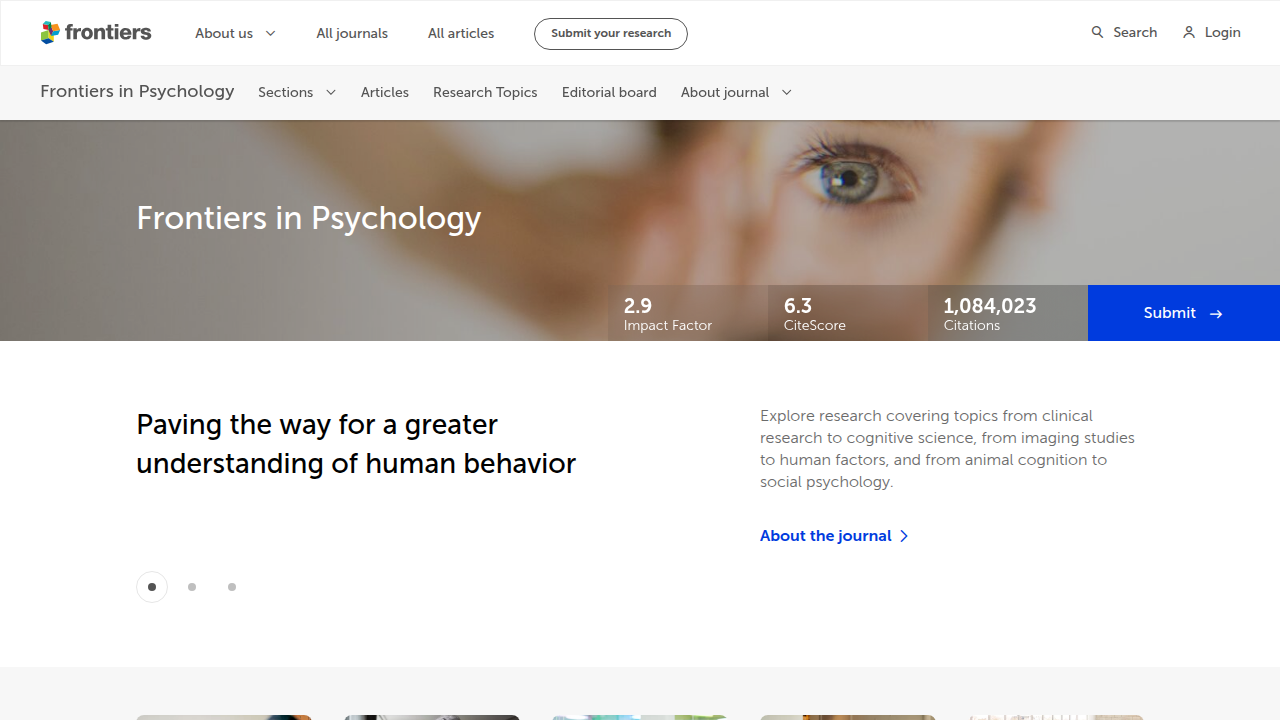Click the chevron next to About the journal
This screenshot has height=720, width=1280.
904,536
